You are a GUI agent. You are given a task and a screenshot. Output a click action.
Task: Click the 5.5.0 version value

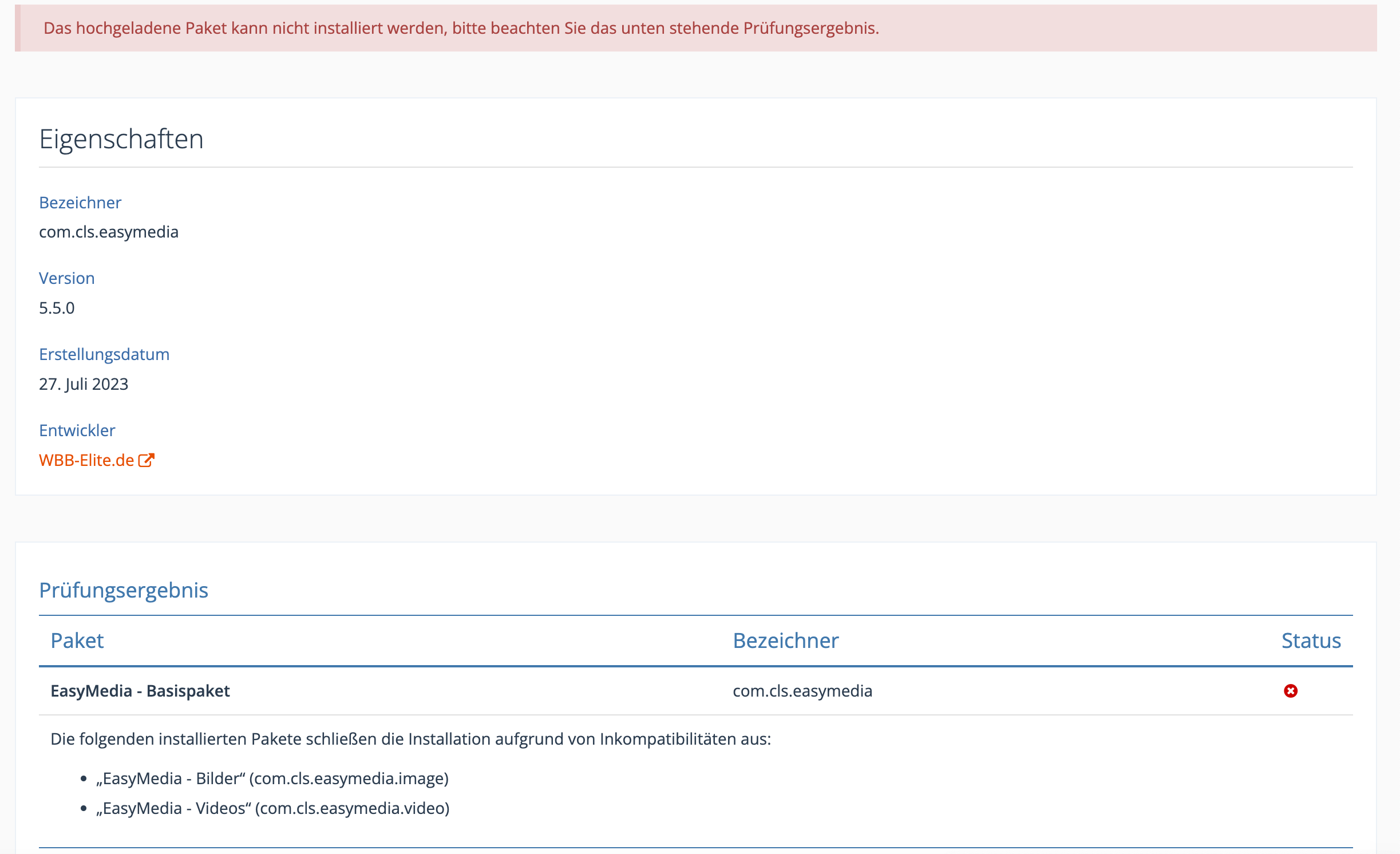click(x=57, y=308)
